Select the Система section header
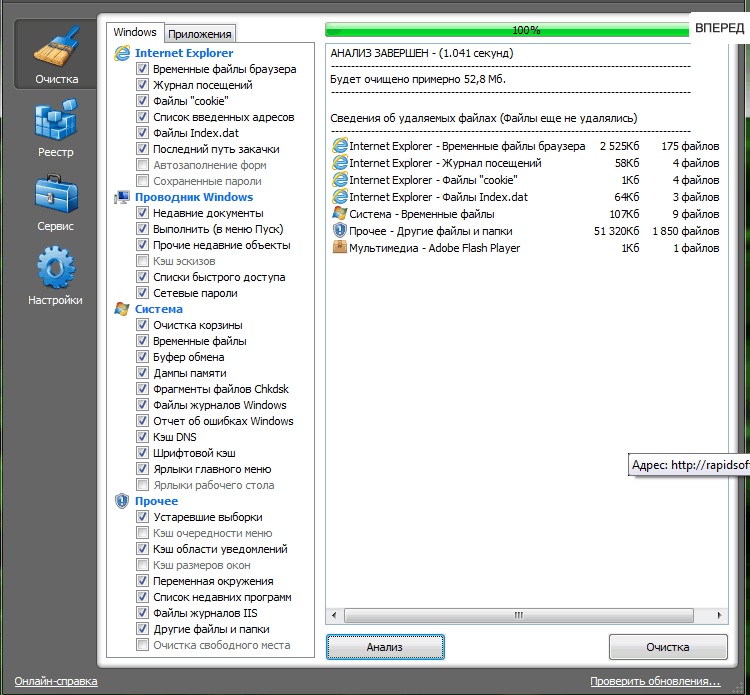The height and width of the screenshot is (695, 750). click(158, 309)
